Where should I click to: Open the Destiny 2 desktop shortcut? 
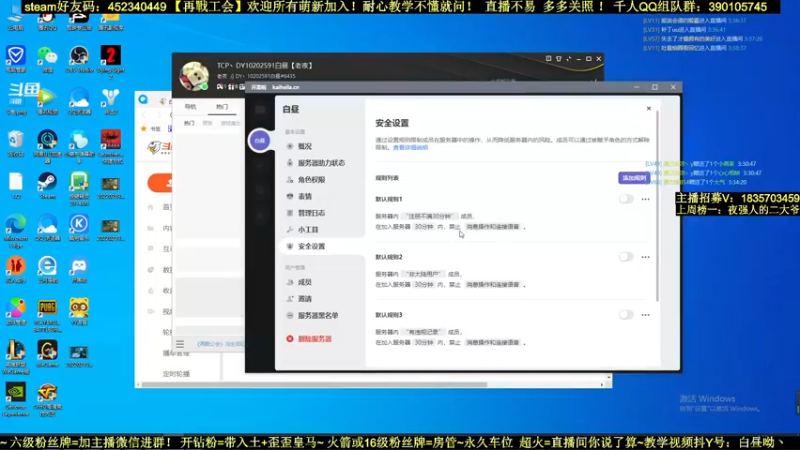pos(111,101)
